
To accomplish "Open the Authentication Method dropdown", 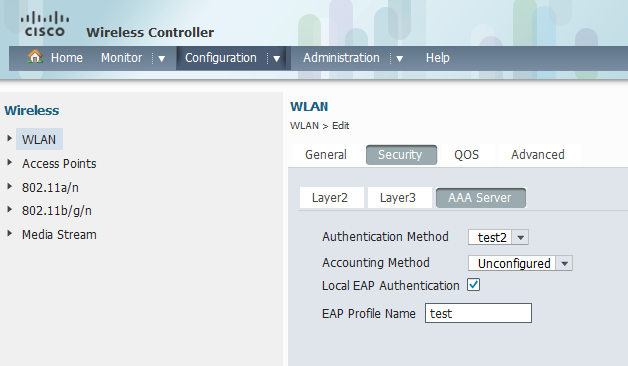I will [x=520, y=237].
